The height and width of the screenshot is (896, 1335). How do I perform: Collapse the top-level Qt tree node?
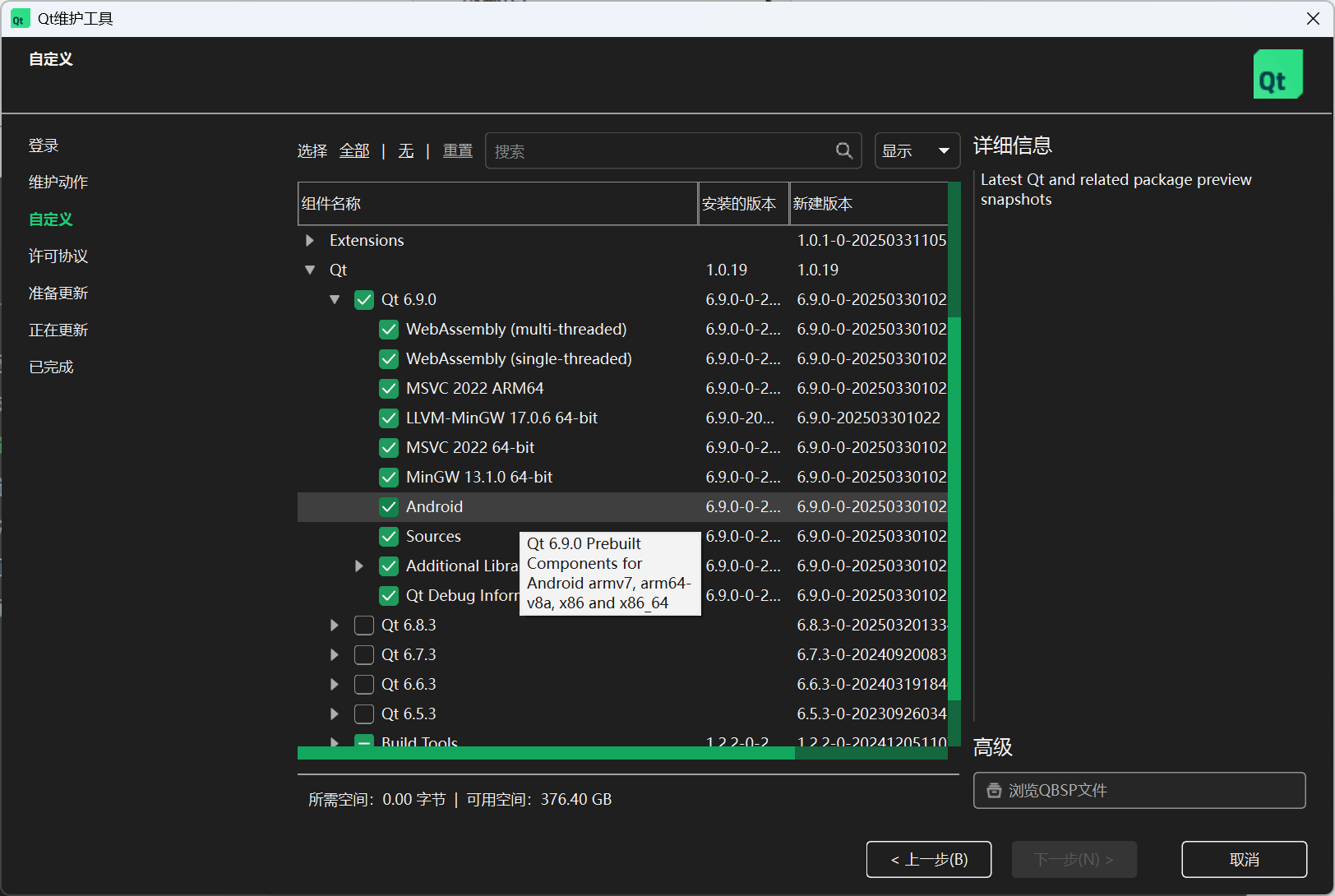(x=310, y=270)
